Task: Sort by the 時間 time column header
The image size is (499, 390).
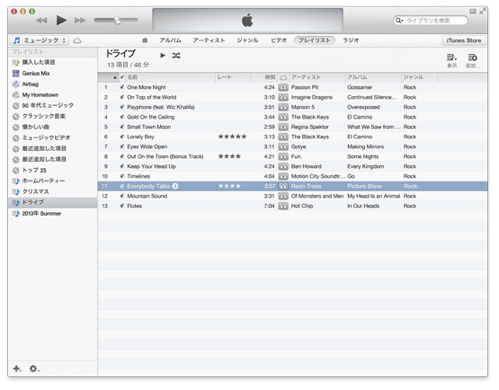Action: click(x=264, y=77)
